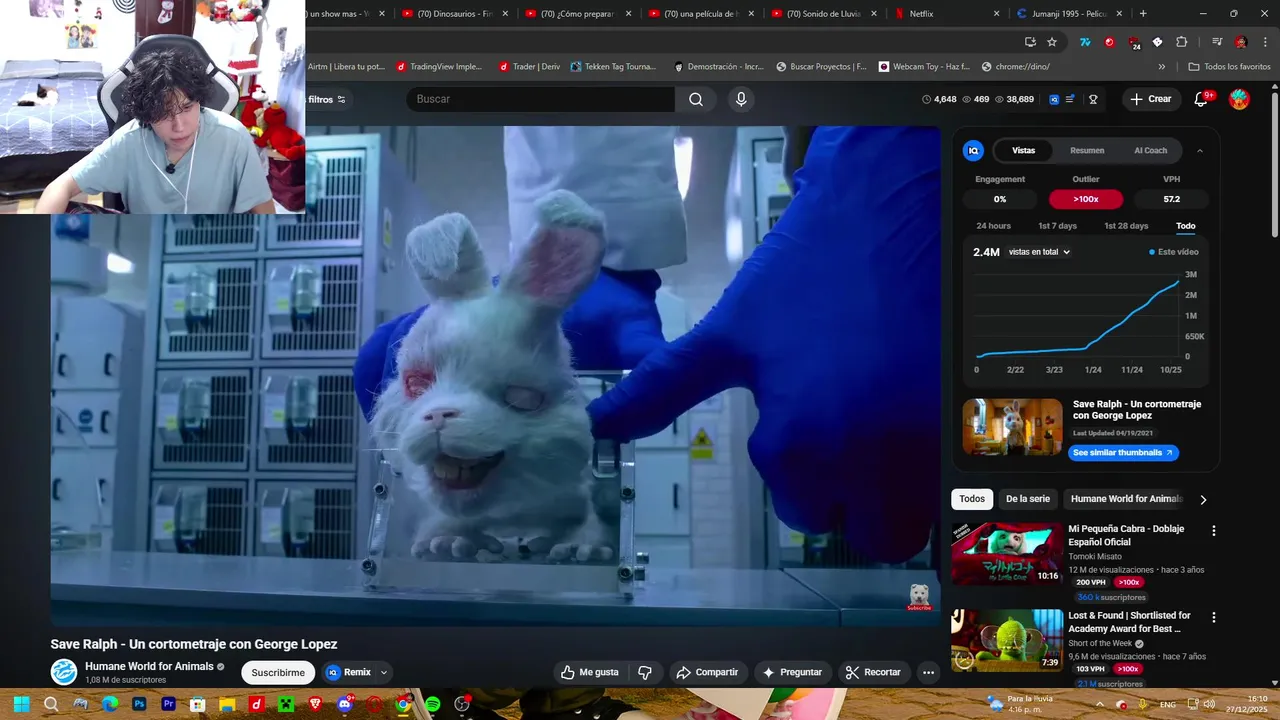Screen dimensions: 1280x720
Task: Open Spotify from the taskbar
Action: coord(433,704)
